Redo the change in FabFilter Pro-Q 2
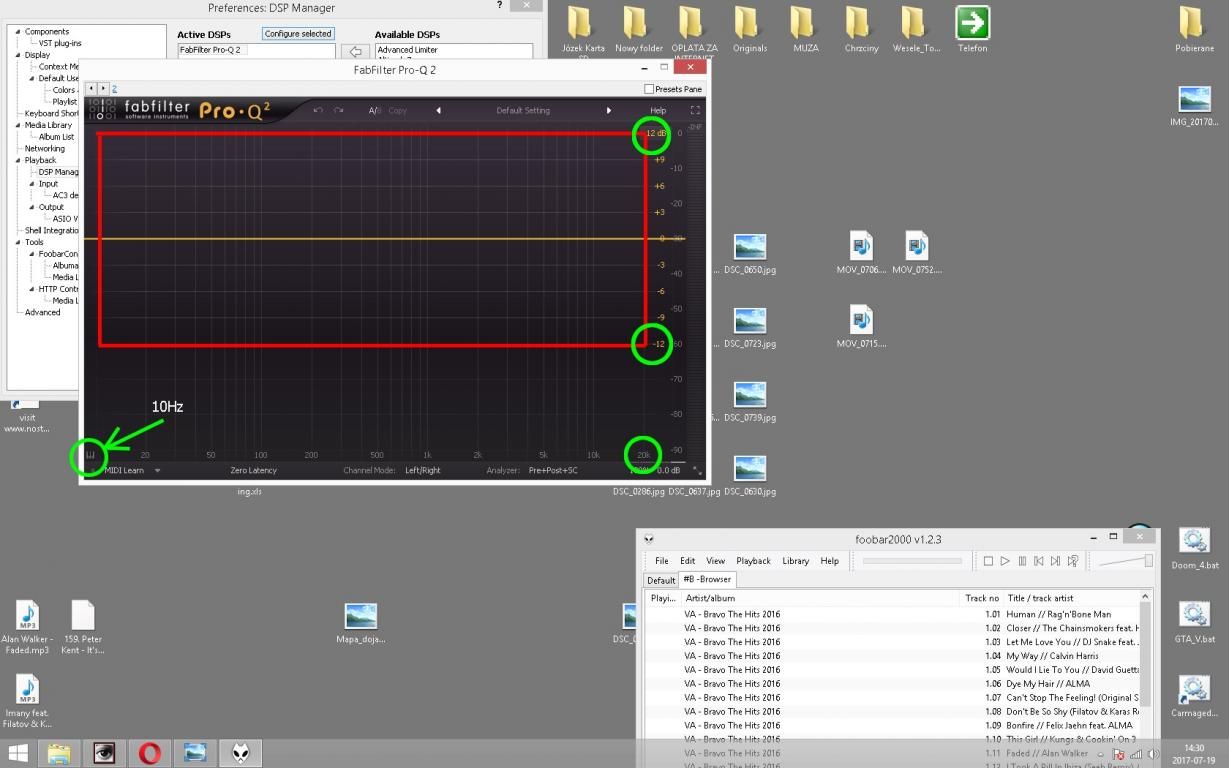The image size is (1229, 768). [x=339, y=110]
